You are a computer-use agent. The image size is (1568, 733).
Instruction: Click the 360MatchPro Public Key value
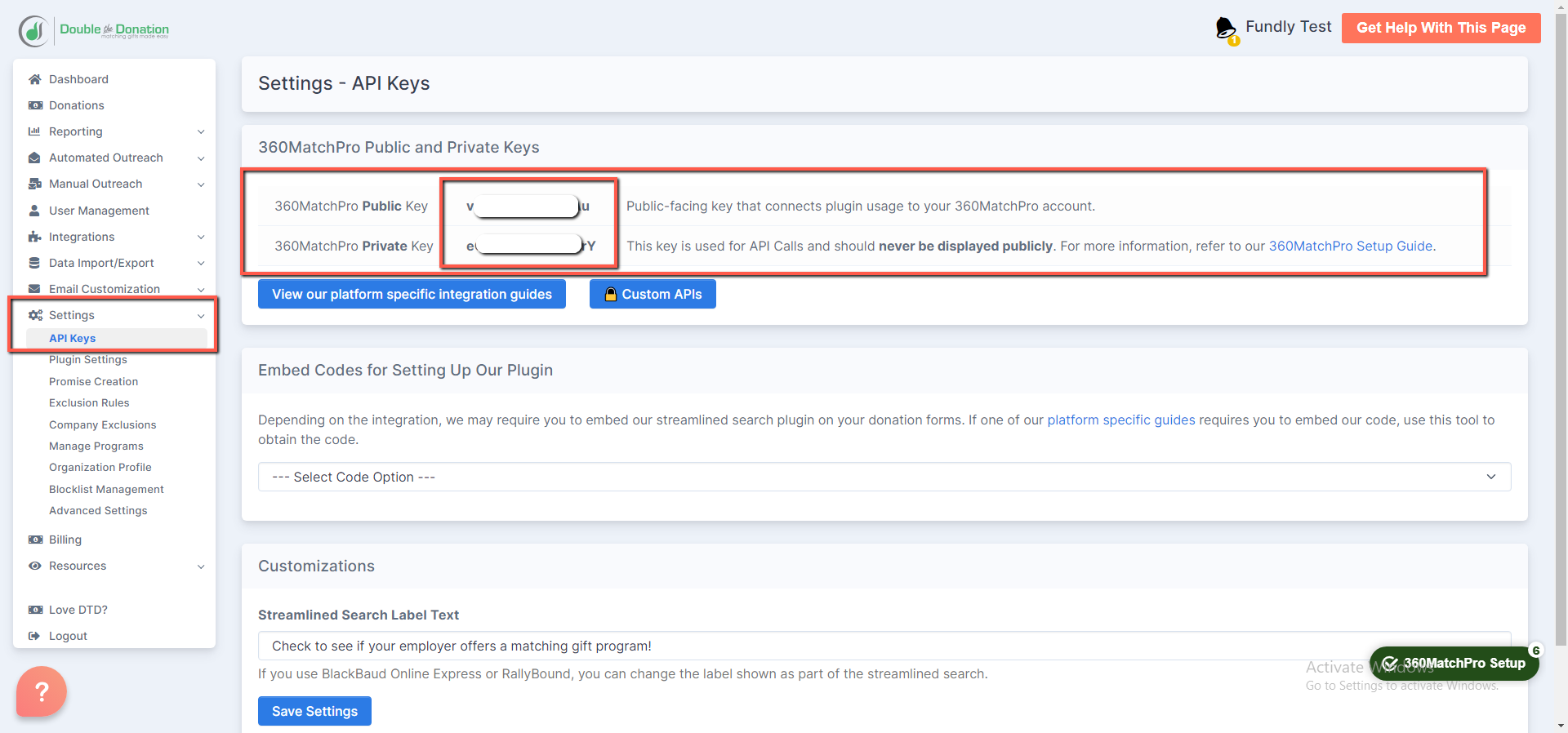click(528, 207)
